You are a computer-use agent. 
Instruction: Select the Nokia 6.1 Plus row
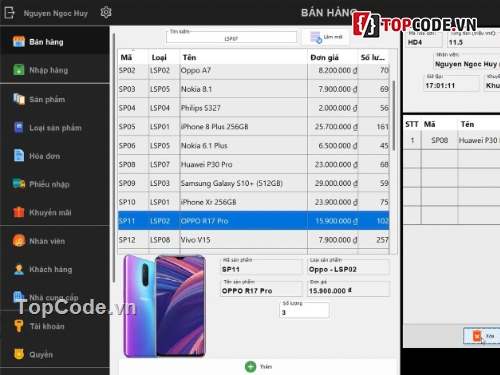click(x=254, y=146)
